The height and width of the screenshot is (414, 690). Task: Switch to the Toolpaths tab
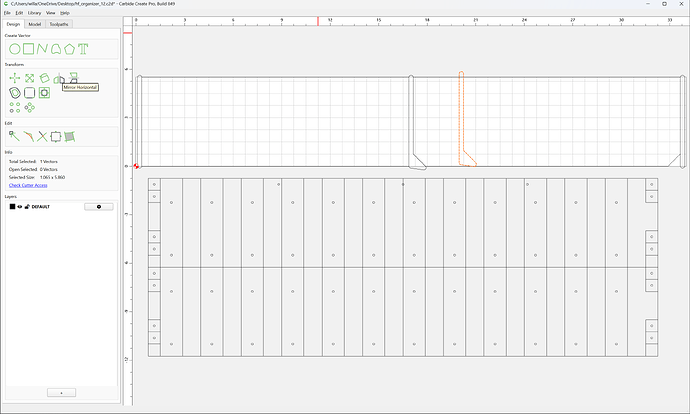click(59, 24)
